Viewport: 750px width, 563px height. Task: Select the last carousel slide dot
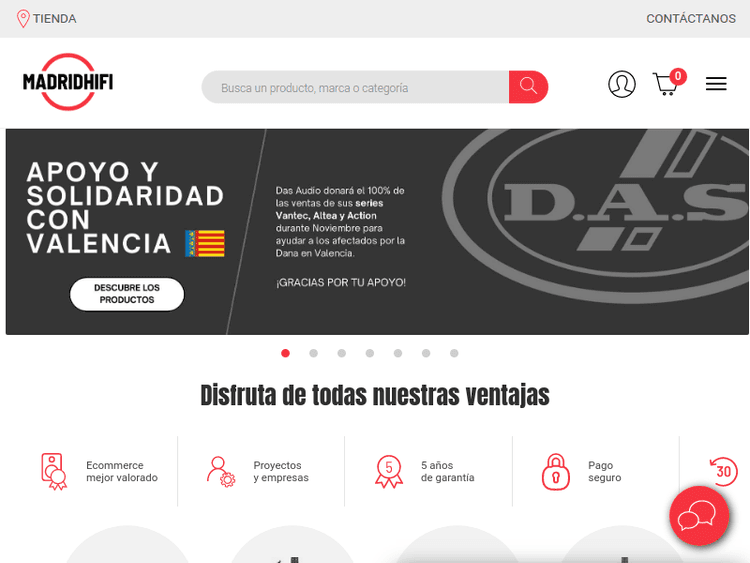[454, 353]
